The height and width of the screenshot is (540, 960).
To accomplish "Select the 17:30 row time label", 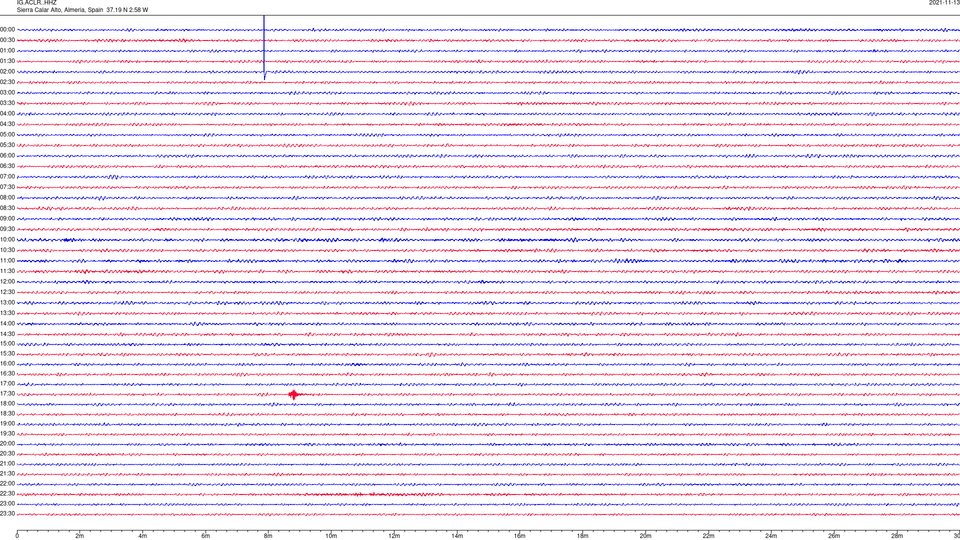I will [x=7, y=393].
